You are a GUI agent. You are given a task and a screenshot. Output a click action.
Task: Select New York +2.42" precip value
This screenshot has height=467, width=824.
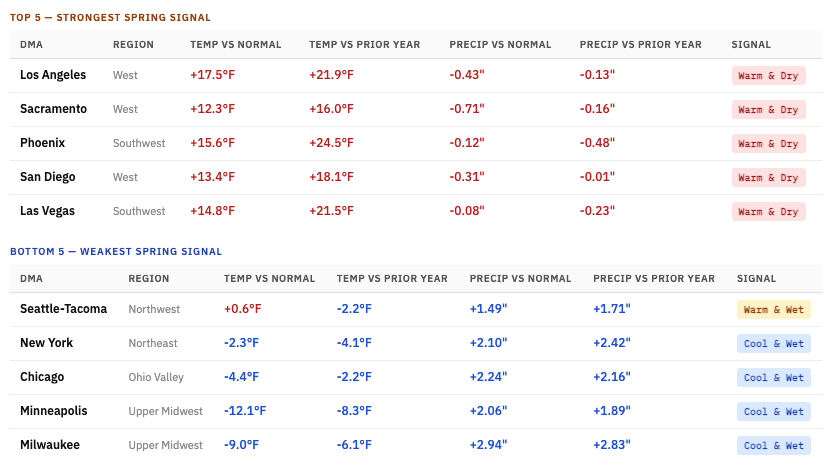[612, 343]
